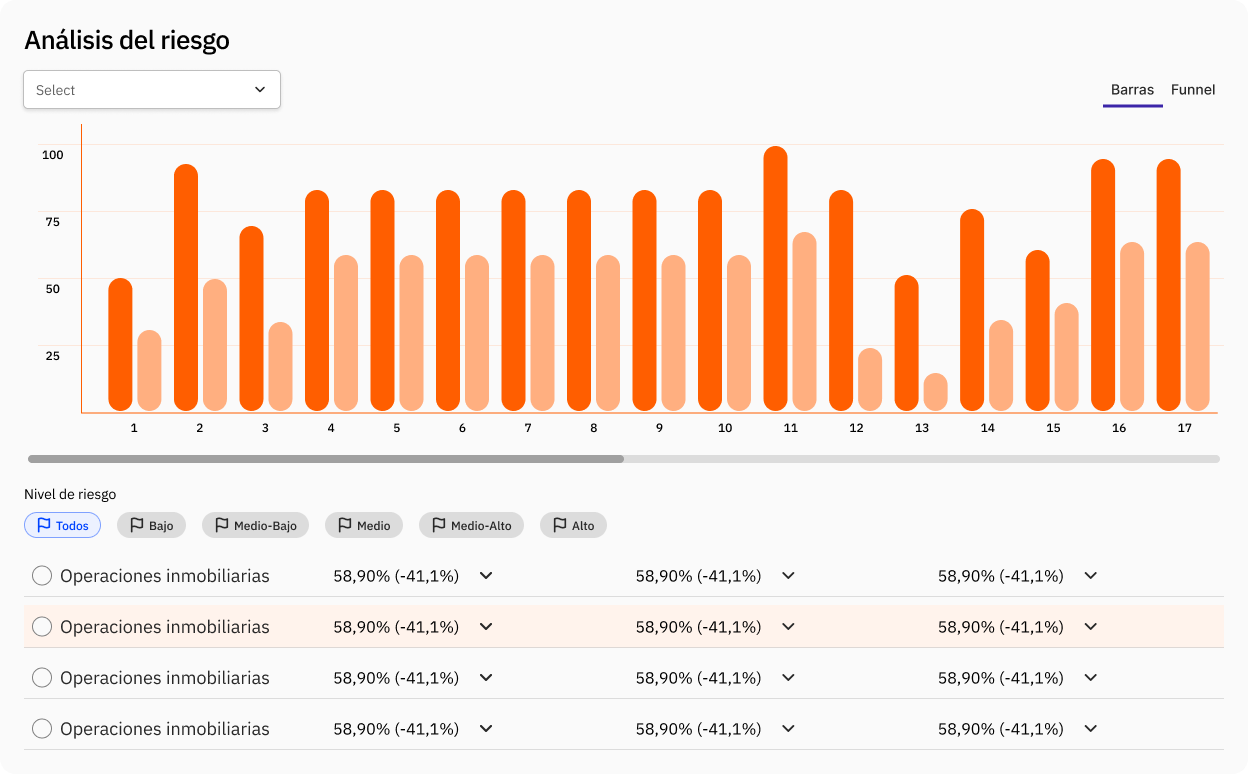Click the flag icon on Bajo chip
The width and height of the screenshot is (1249, 774).
135,525
